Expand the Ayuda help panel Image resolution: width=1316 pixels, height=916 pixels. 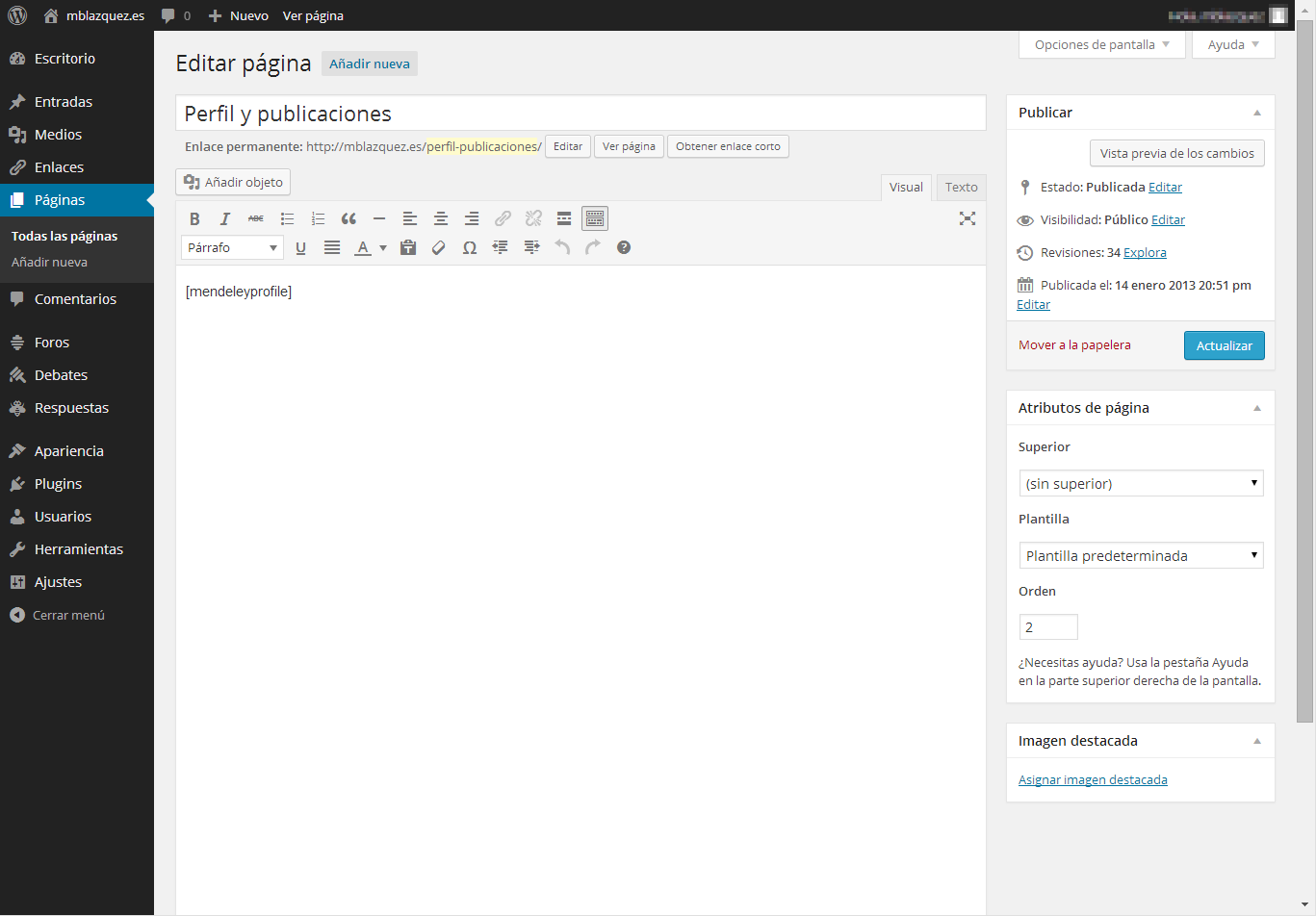[1233, 44]
